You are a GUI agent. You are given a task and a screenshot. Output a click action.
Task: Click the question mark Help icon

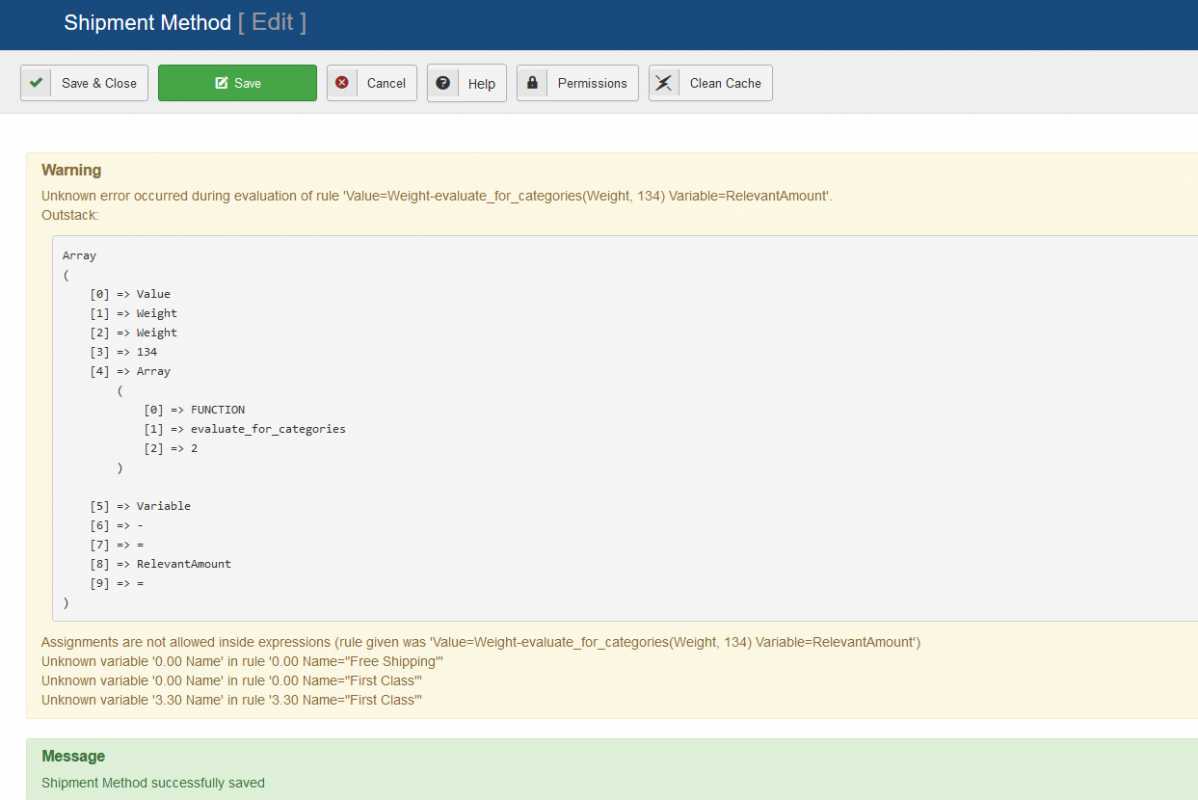coord(443,83)
